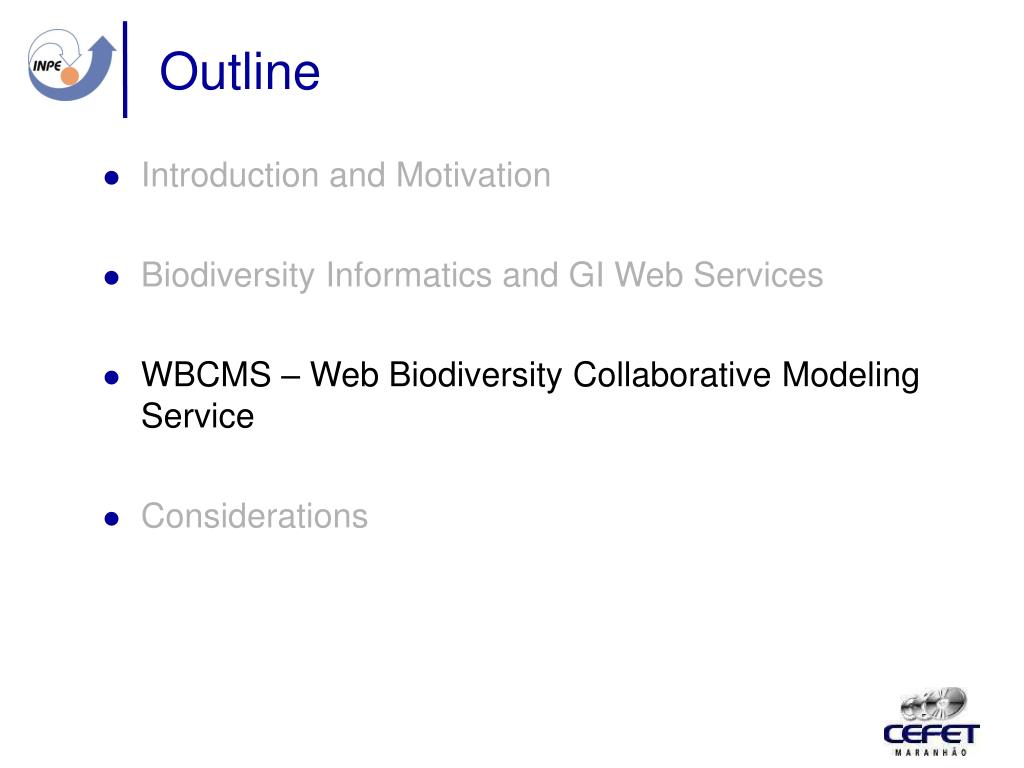Click the bullet beside the WBCMS item
Viewport: 1024px width, 768px height.
112,377
